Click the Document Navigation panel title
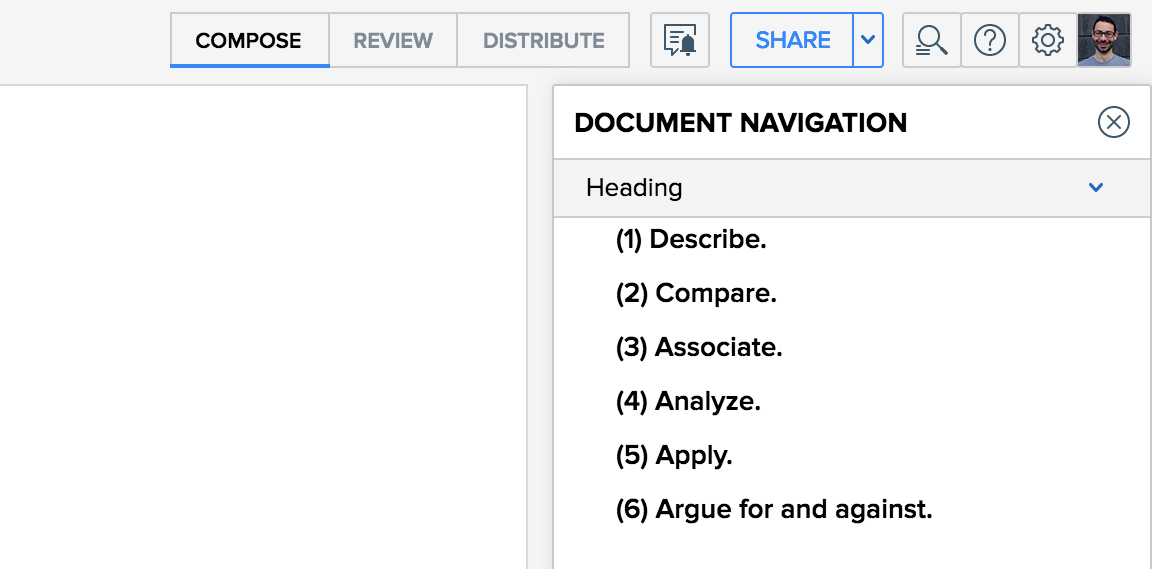 click(x=741, y=123)
